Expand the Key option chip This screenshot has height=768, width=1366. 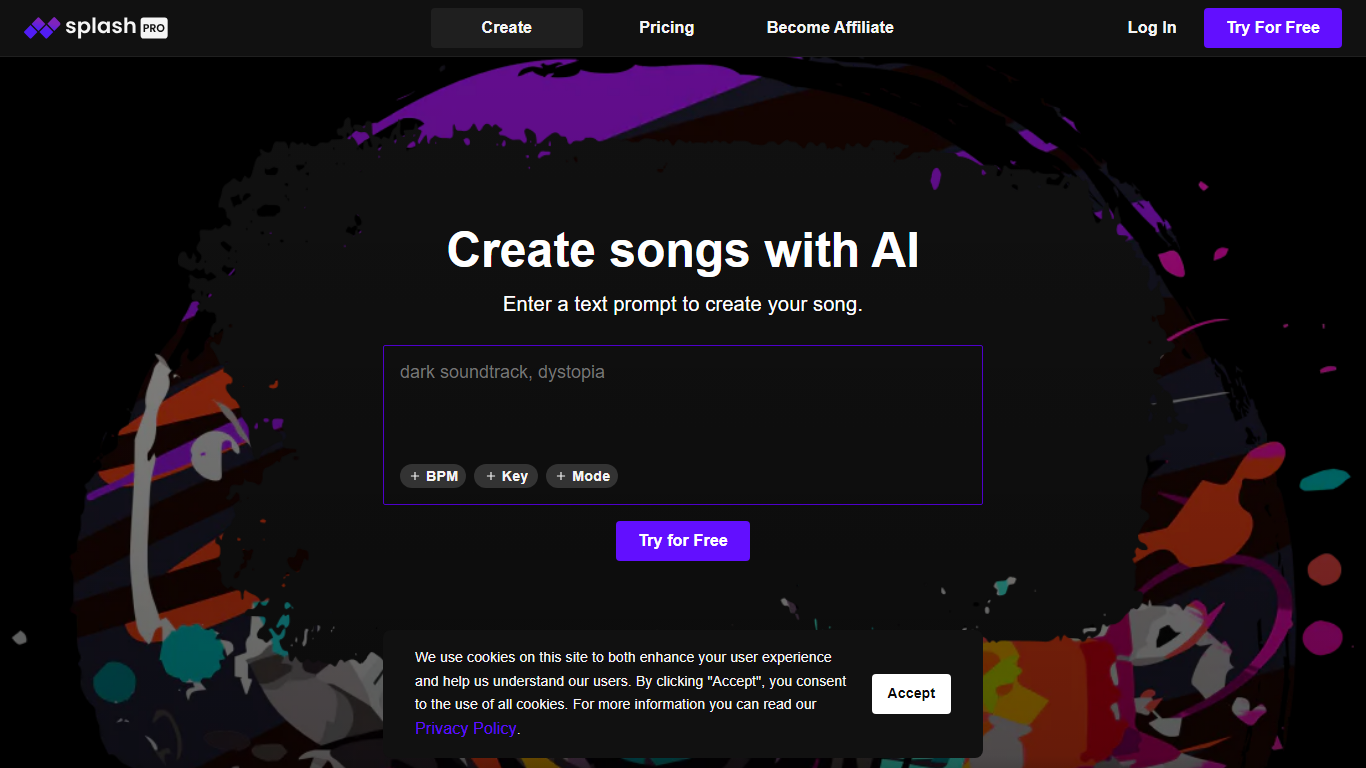(506, 476)
